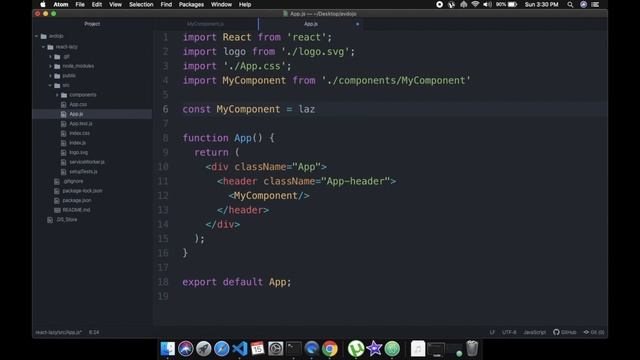Open Trash in the Dock
Screen dimensions: 640x360
(x=472, y=349)
